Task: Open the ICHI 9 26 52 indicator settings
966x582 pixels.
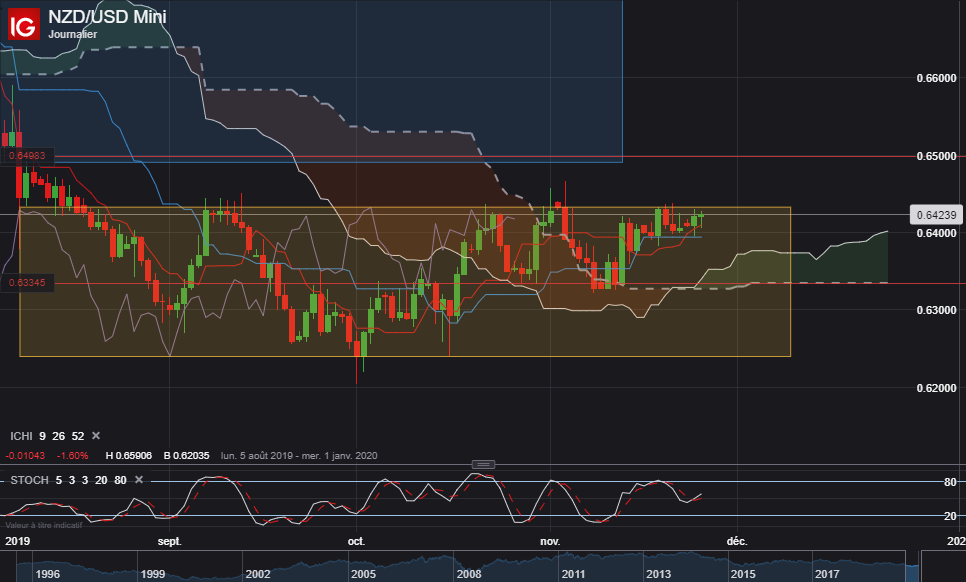Action: pos(47,436)
